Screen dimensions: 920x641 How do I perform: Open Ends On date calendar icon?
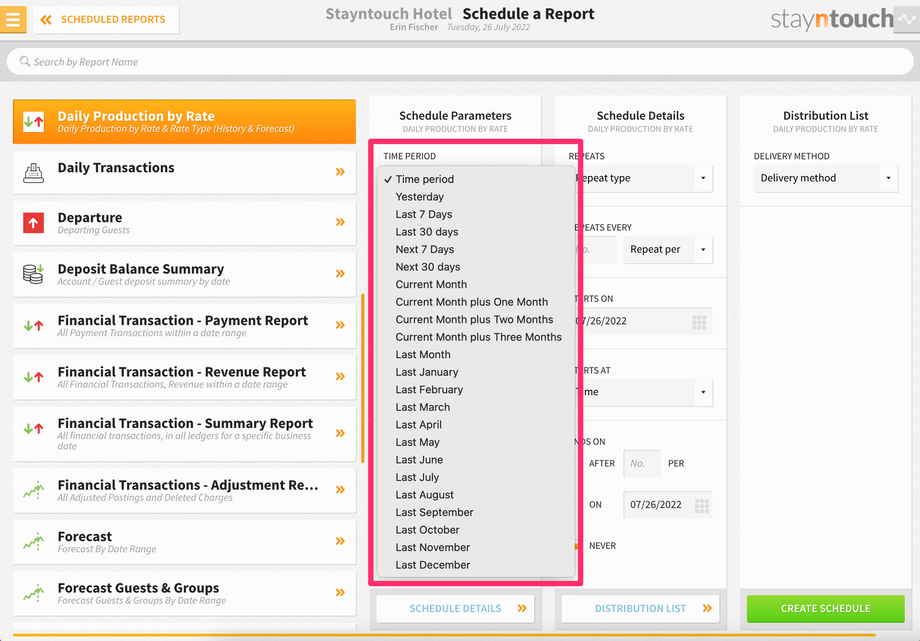702,505
